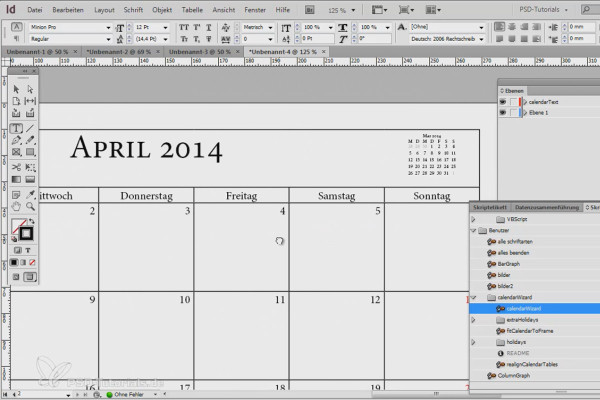This screenshot has width=600, height=400.
Task: Select the Selection tool arrow
Action: pyautogui.click(x=16, y=89)
